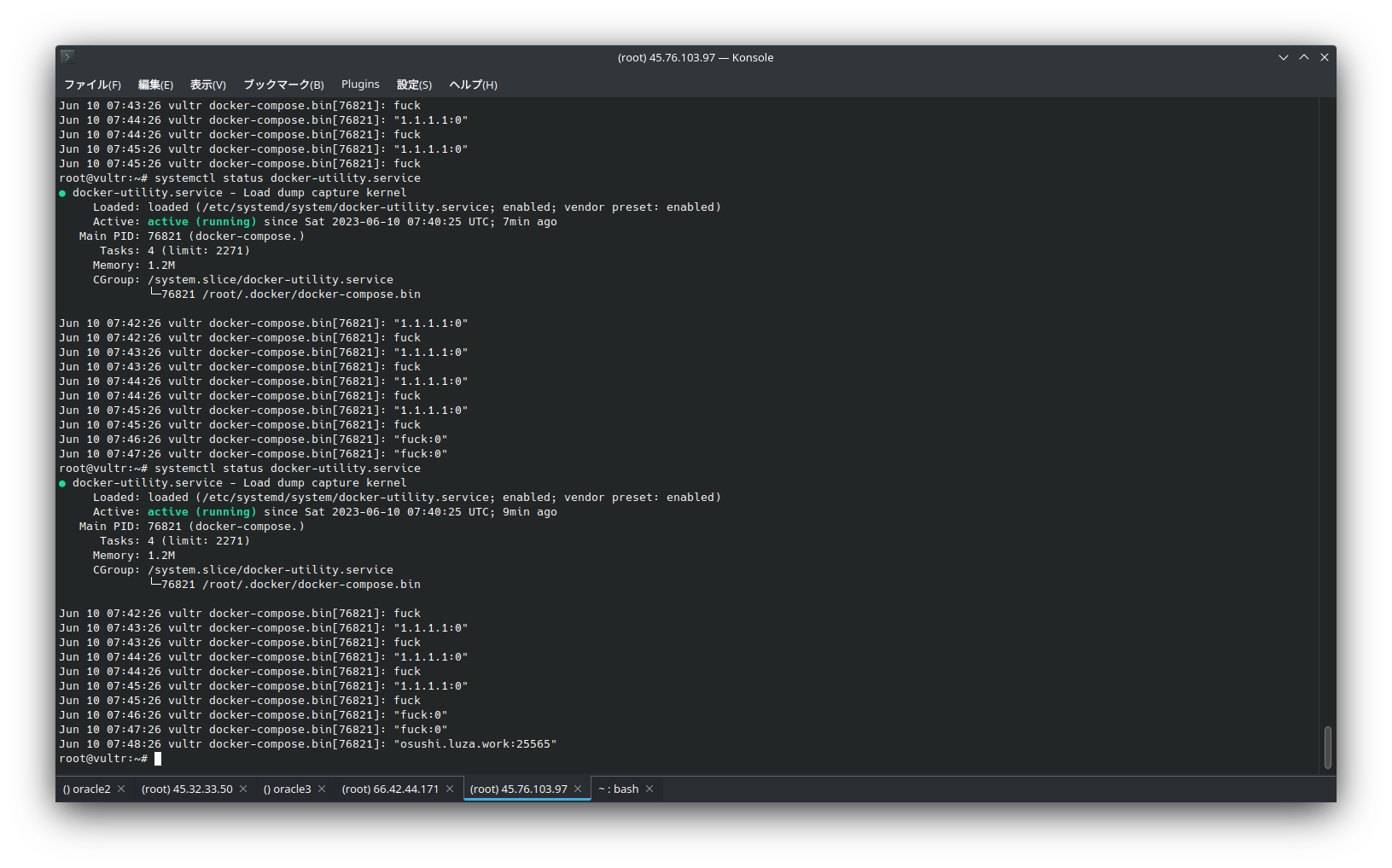The image size is (1392, 868).
Task: Open the 設定(S) menu
Action: click(414, 84)
